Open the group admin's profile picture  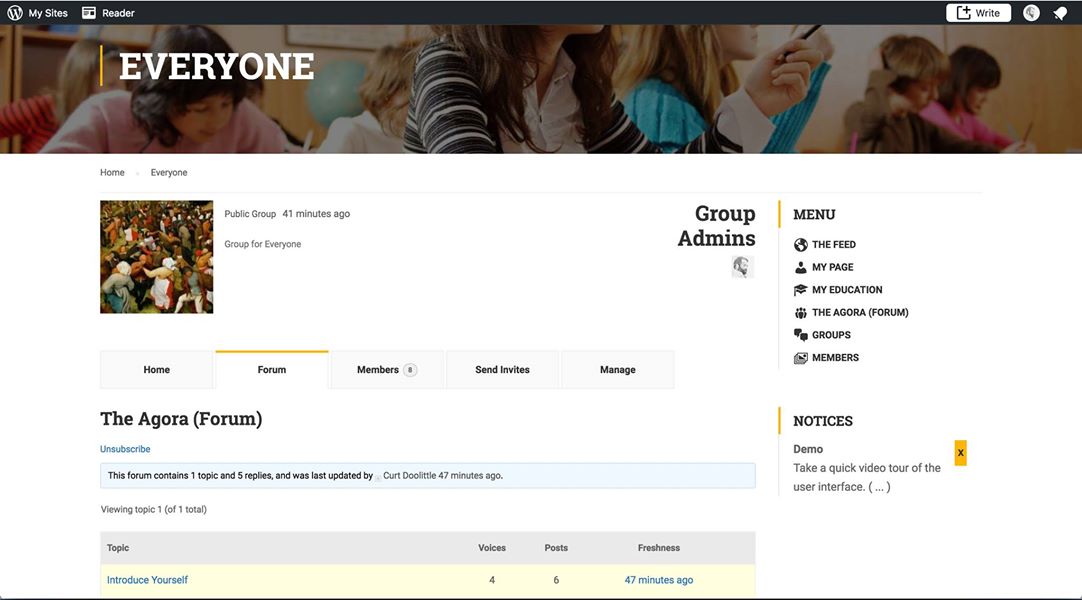point(741,267)
